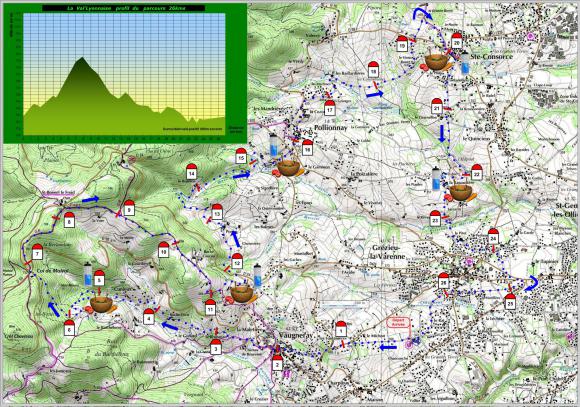
Task: Click the water bottle left of marker 22
Action: click(437, 179)
